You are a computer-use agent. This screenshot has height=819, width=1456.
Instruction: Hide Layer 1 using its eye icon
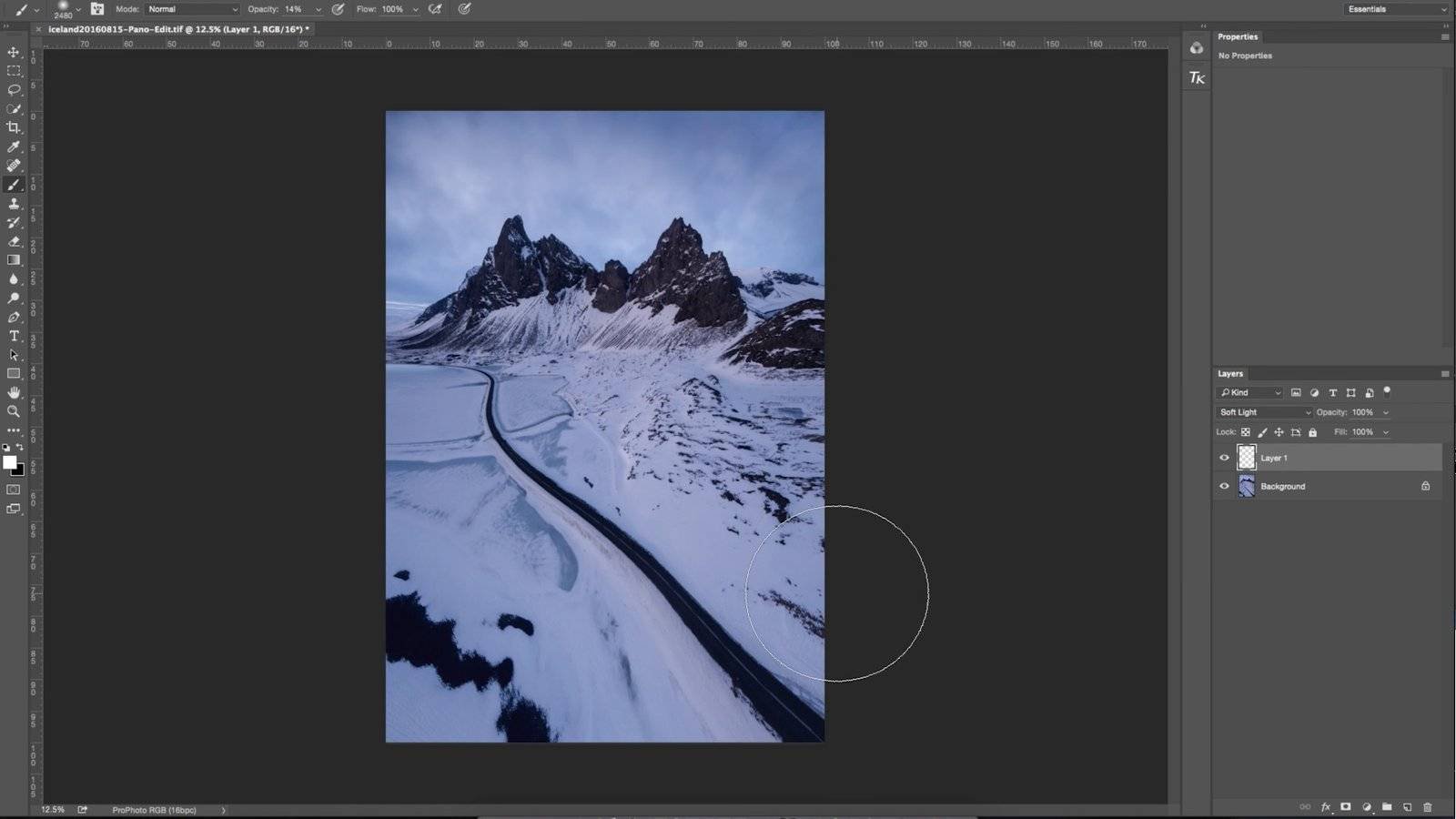[1224, 458]
